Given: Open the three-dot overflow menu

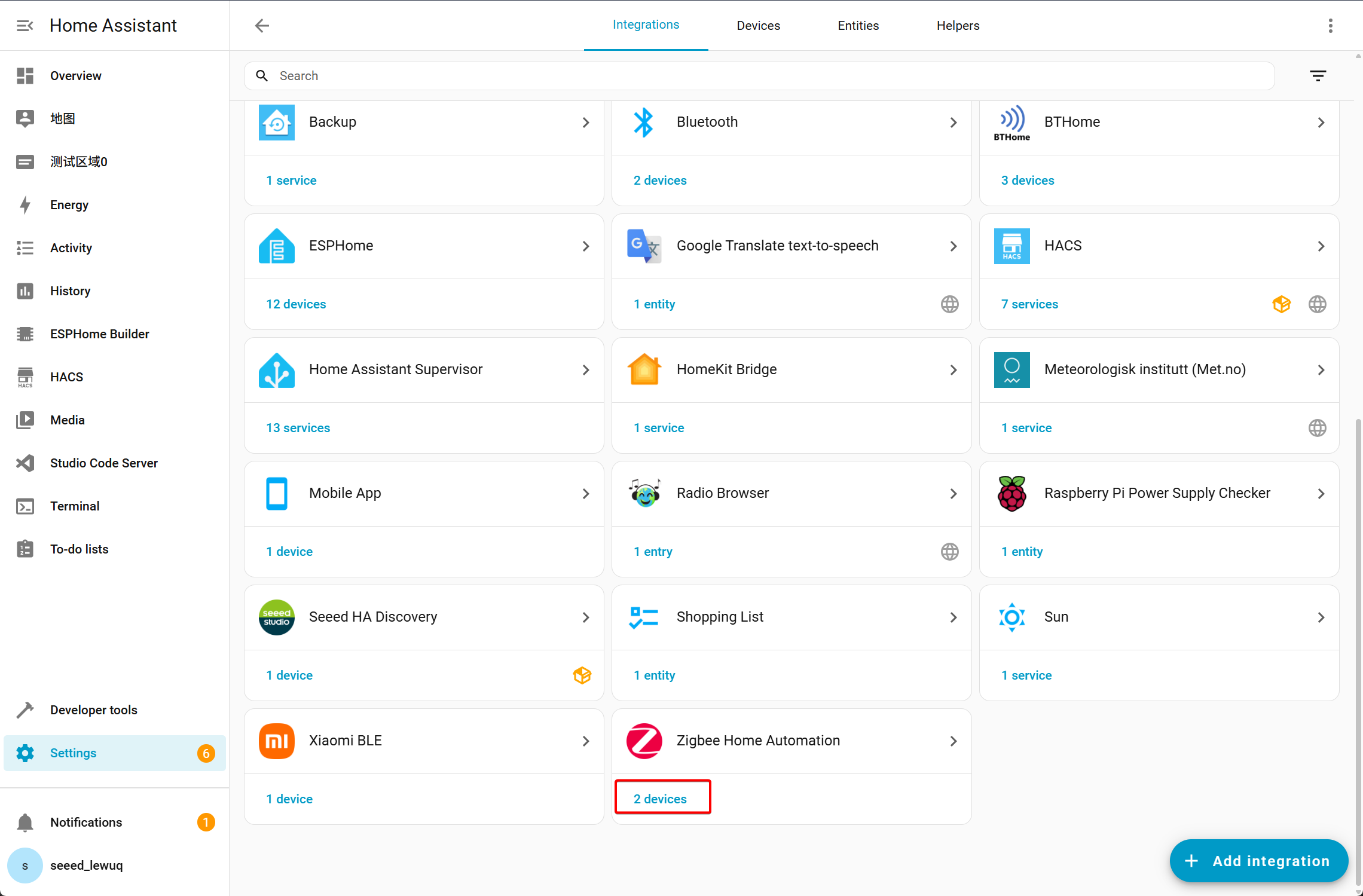Looking at the screenshot, I should coord(1330,26).
